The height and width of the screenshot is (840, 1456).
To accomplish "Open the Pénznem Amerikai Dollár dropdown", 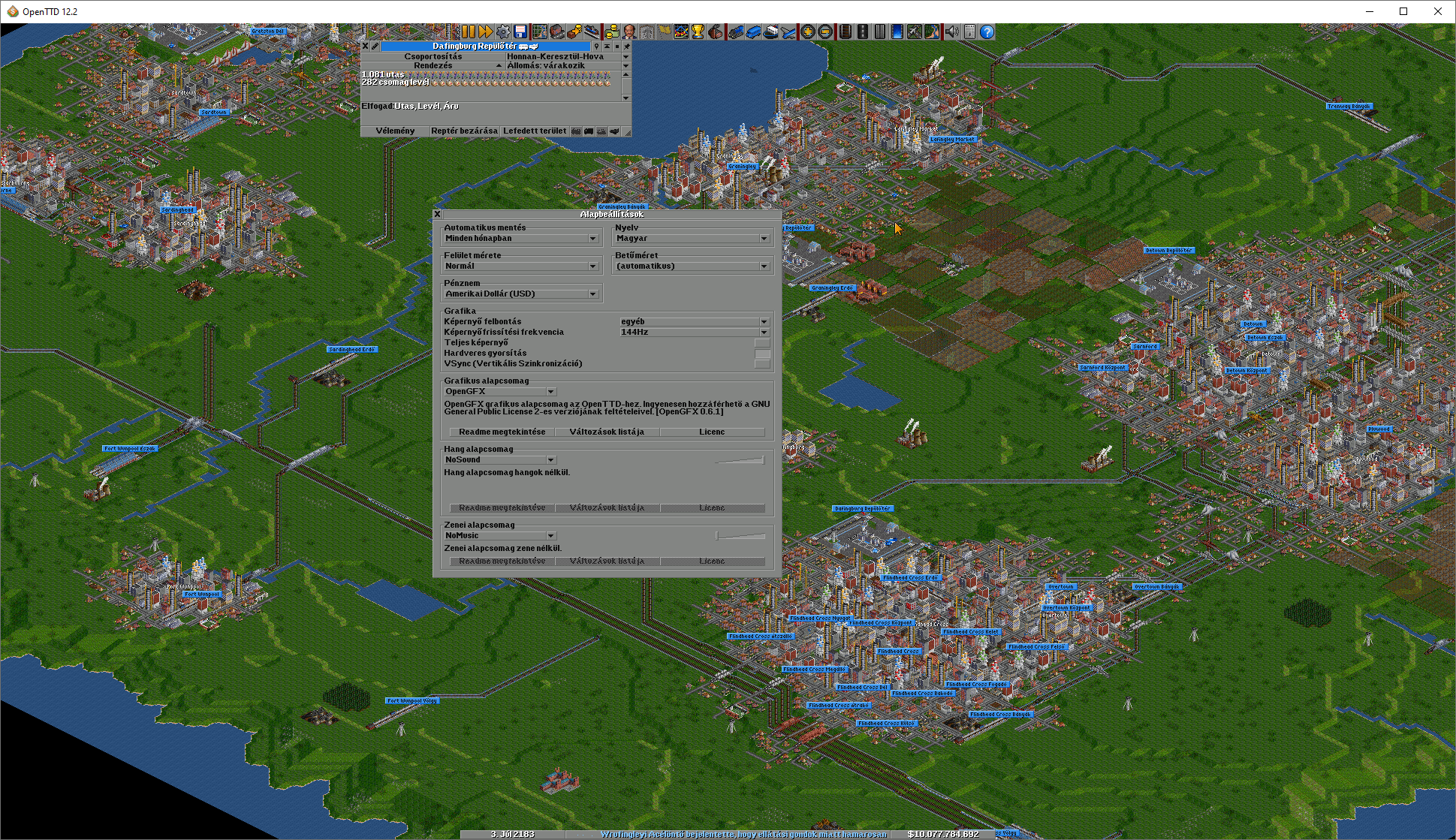I will pyautogui.click(x=521, y=294).
